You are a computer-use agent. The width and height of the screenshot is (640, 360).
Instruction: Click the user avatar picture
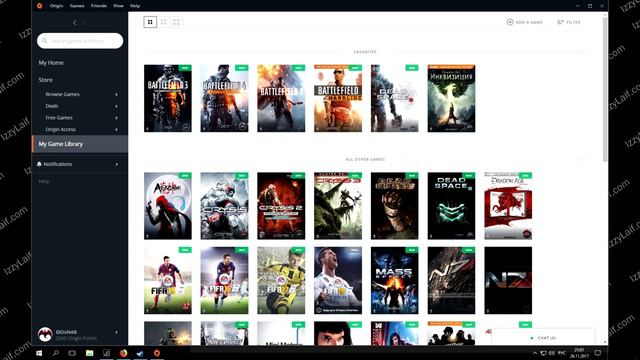tap(45, 334)
